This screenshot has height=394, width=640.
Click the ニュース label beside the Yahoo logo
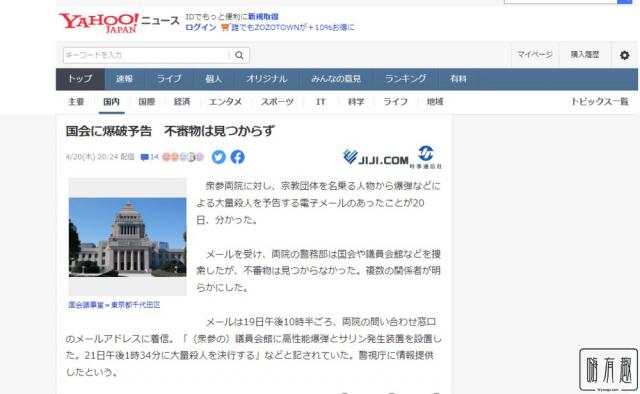[160, 21]
